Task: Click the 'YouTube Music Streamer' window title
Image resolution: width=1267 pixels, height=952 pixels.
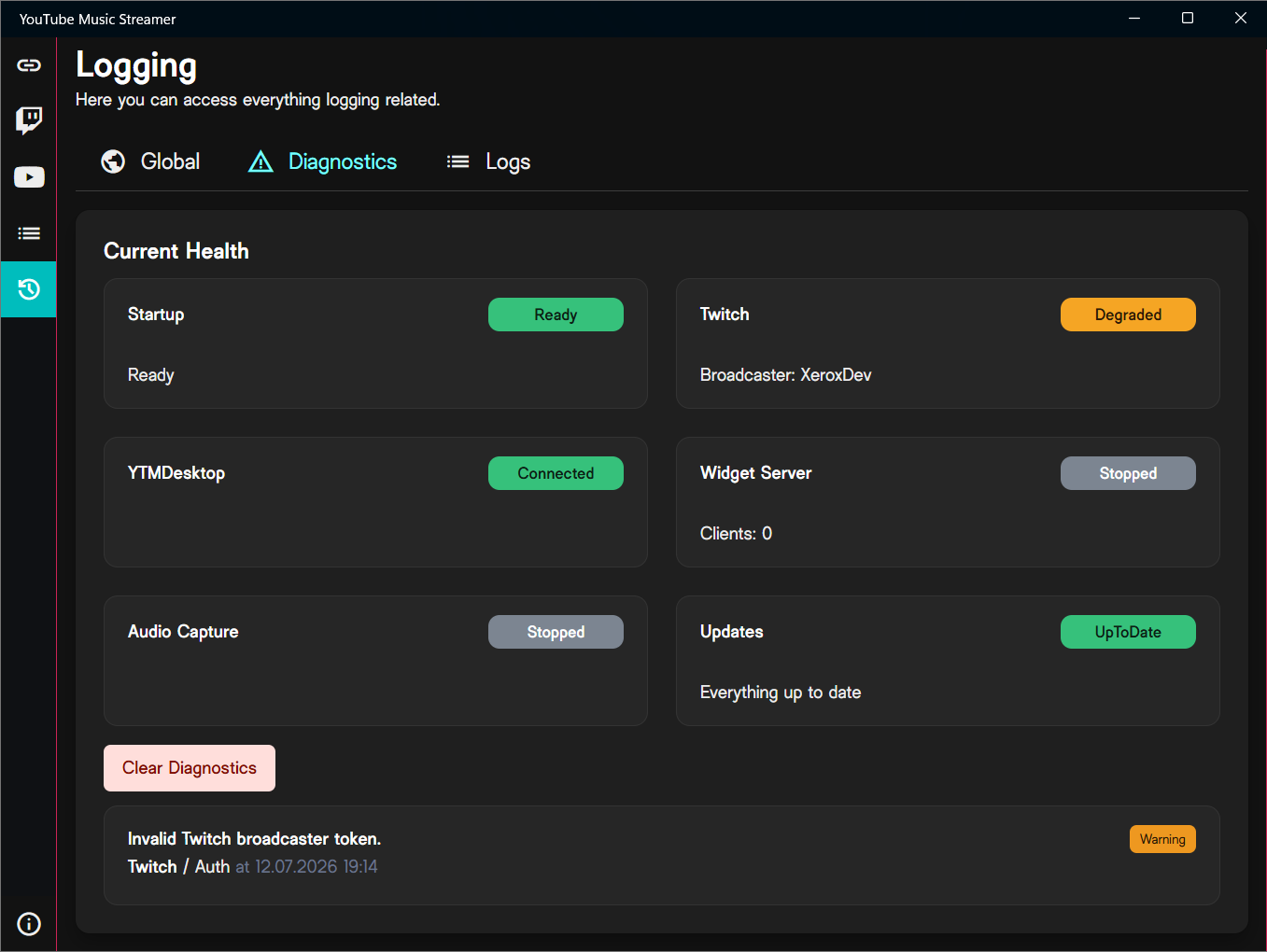Action: (97, 19)
